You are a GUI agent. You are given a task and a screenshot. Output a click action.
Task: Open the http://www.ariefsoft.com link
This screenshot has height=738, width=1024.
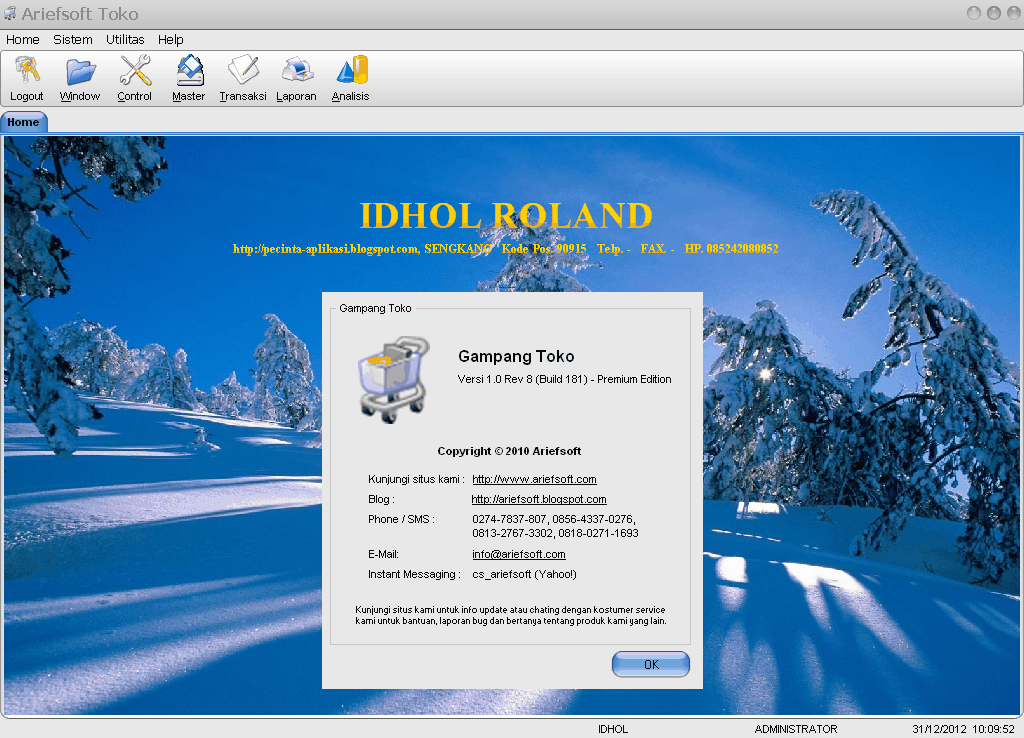534,479
